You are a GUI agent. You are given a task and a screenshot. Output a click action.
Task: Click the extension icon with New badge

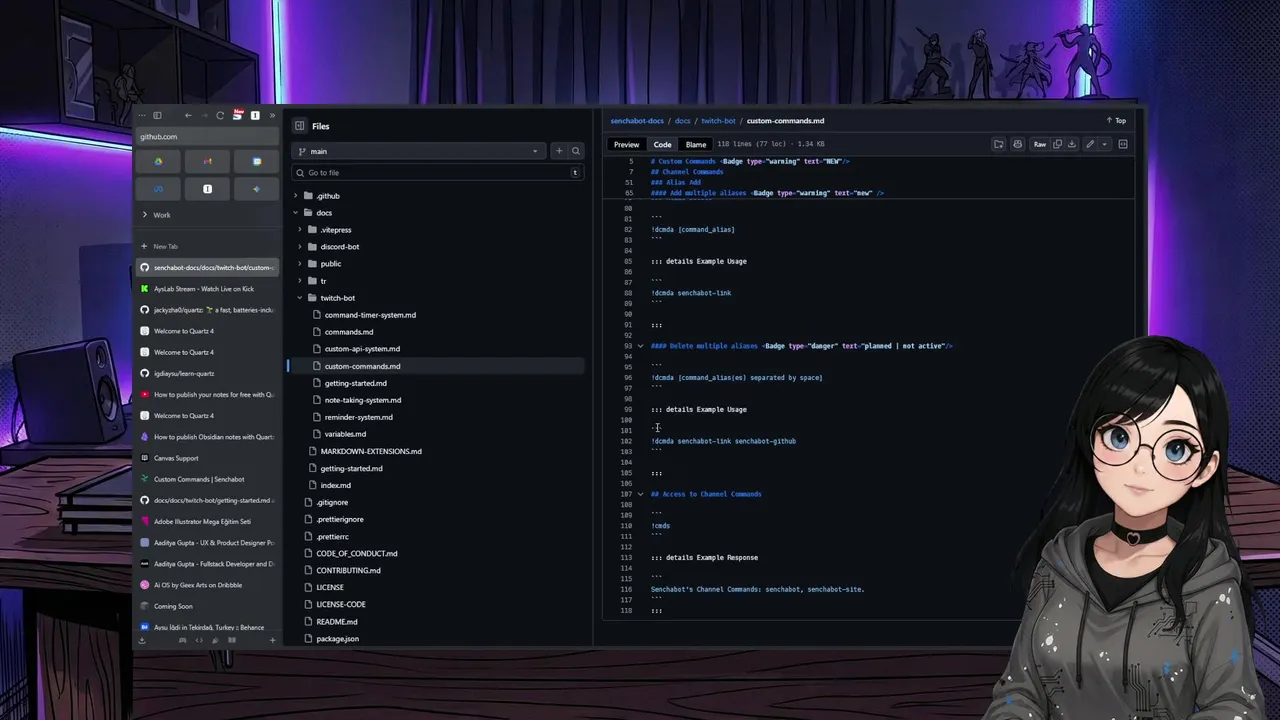[238, 115]
